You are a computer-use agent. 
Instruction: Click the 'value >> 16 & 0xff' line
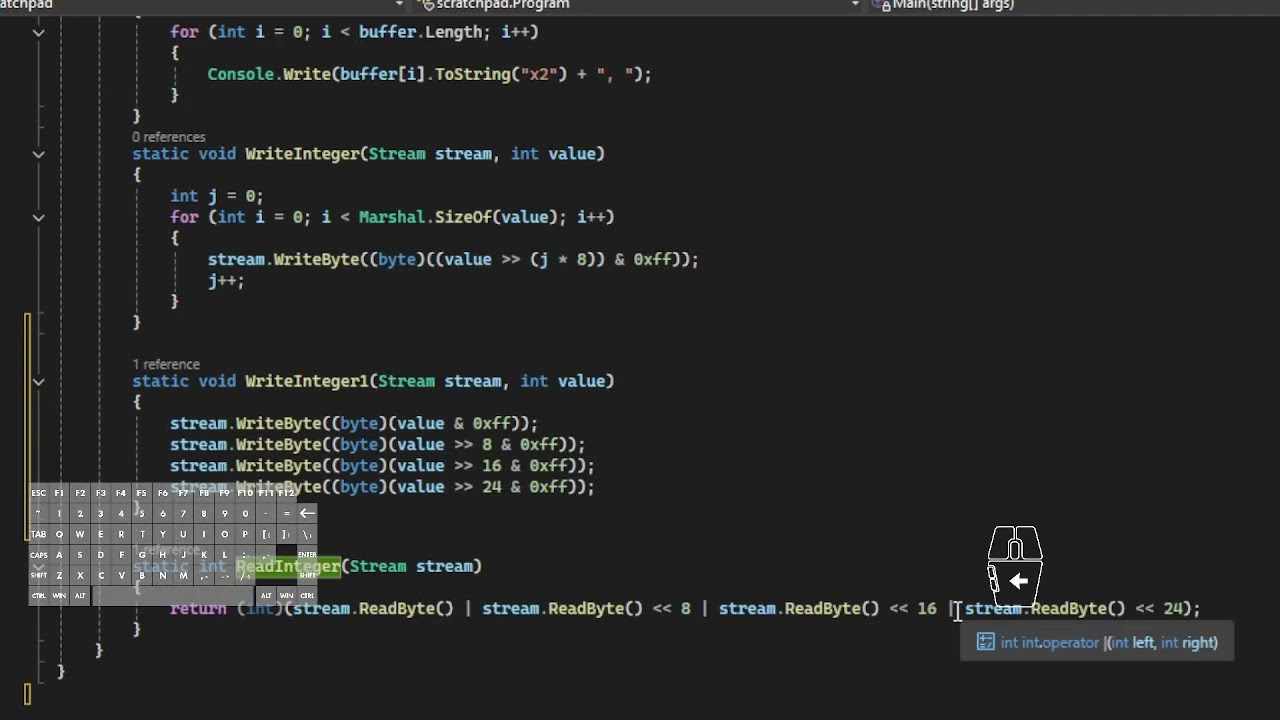382,466
